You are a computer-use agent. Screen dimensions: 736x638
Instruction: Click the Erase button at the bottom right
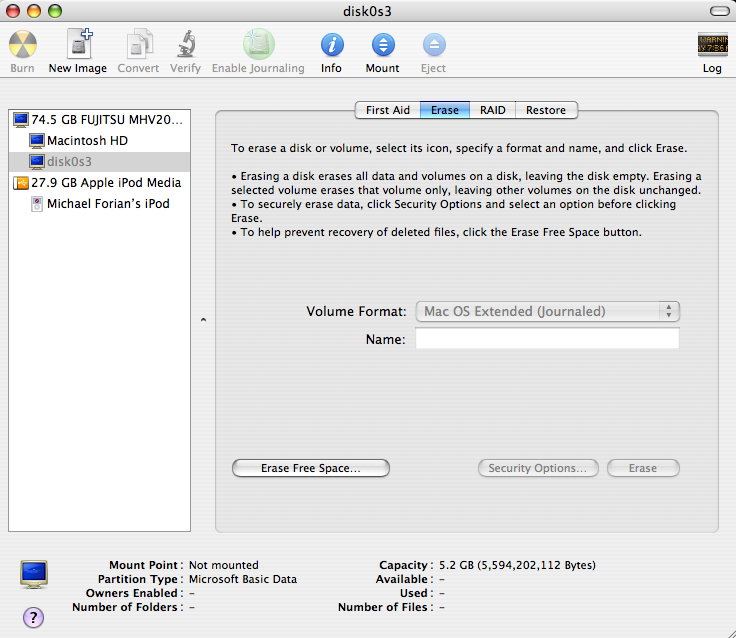pyautogui.click(x=643, y=469)
